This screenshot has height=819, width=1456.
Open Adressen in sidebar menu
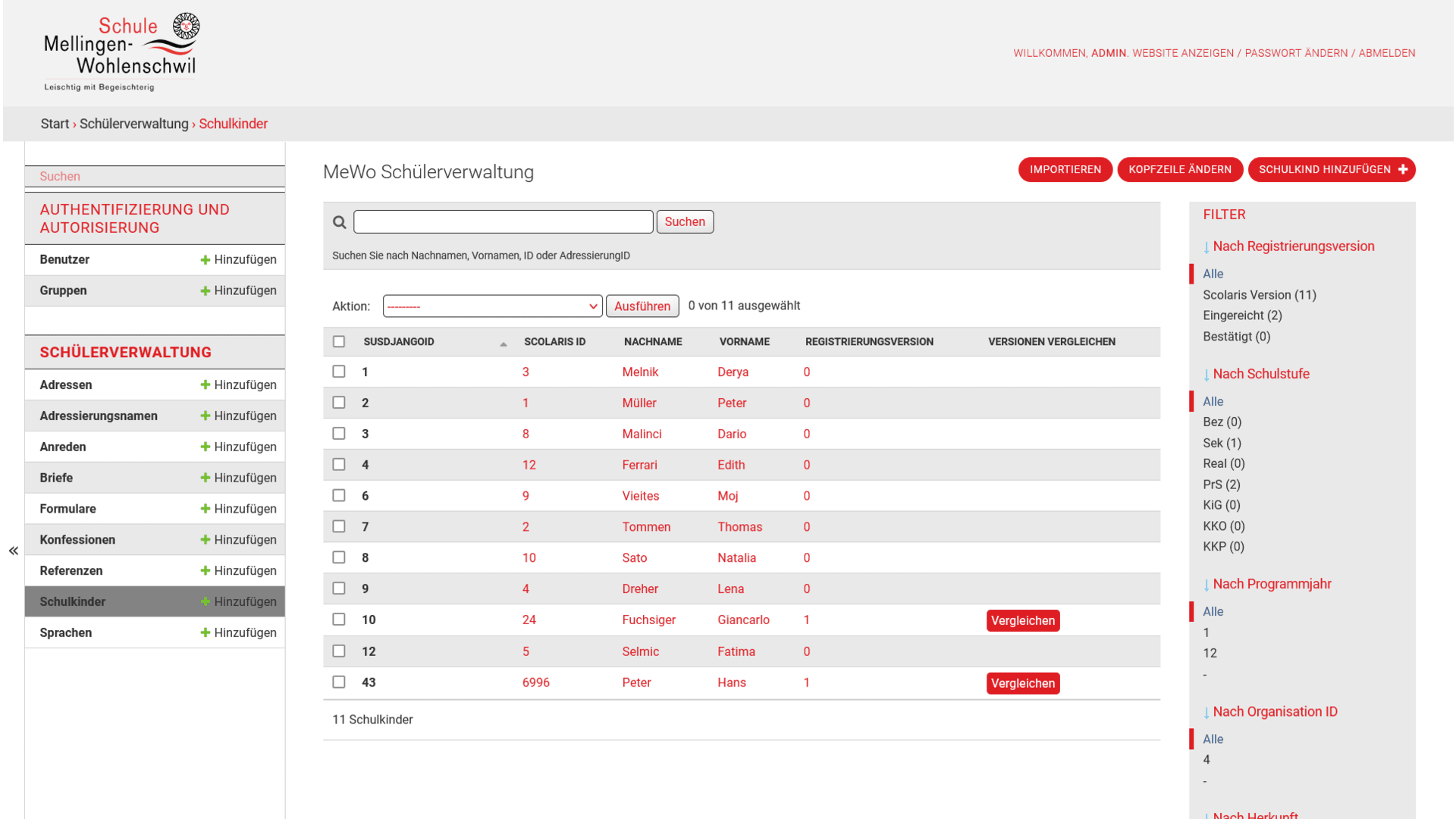(x=66, y=385)
